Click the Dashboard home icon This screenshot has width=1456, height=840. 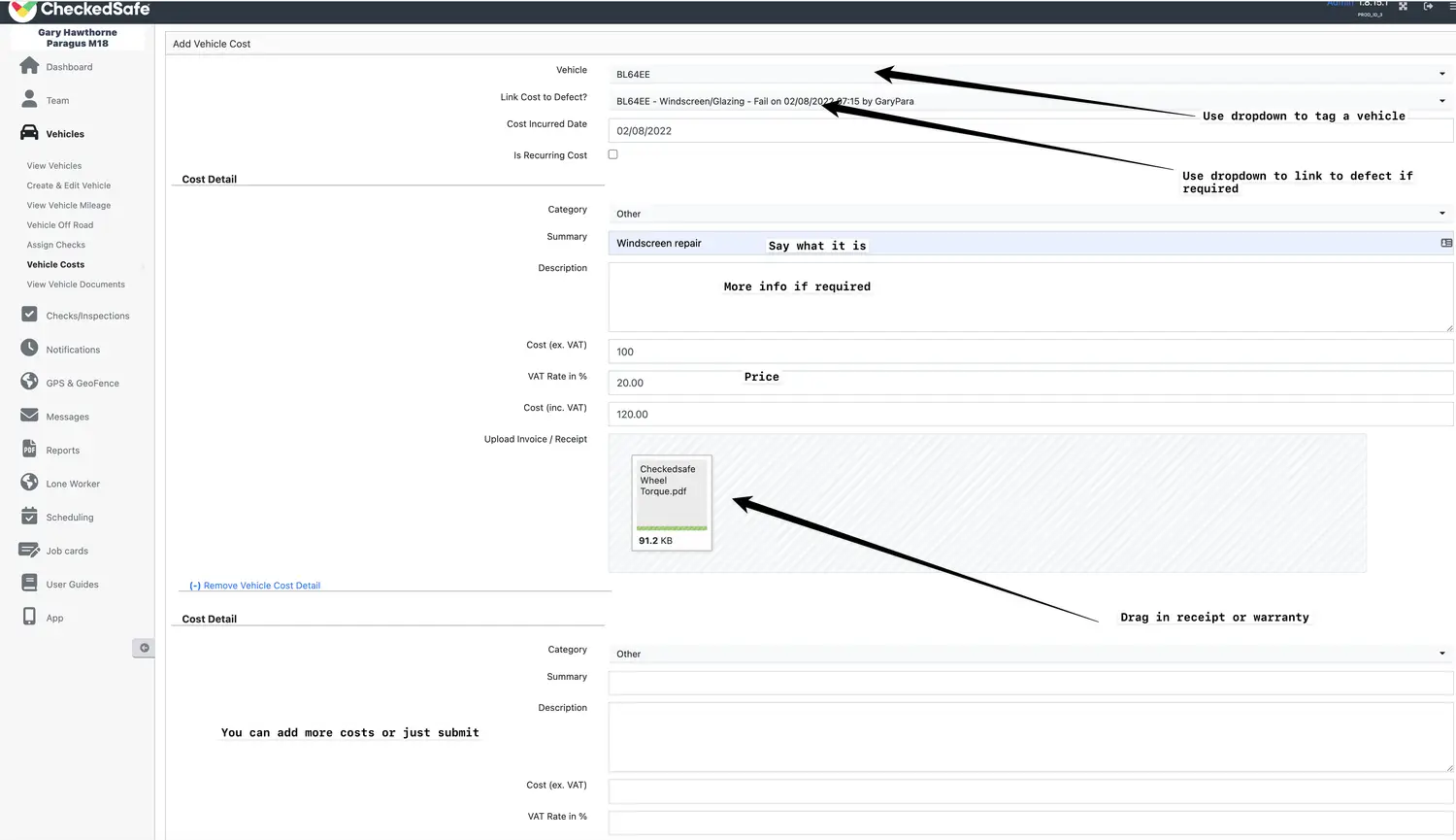(29, 66)
